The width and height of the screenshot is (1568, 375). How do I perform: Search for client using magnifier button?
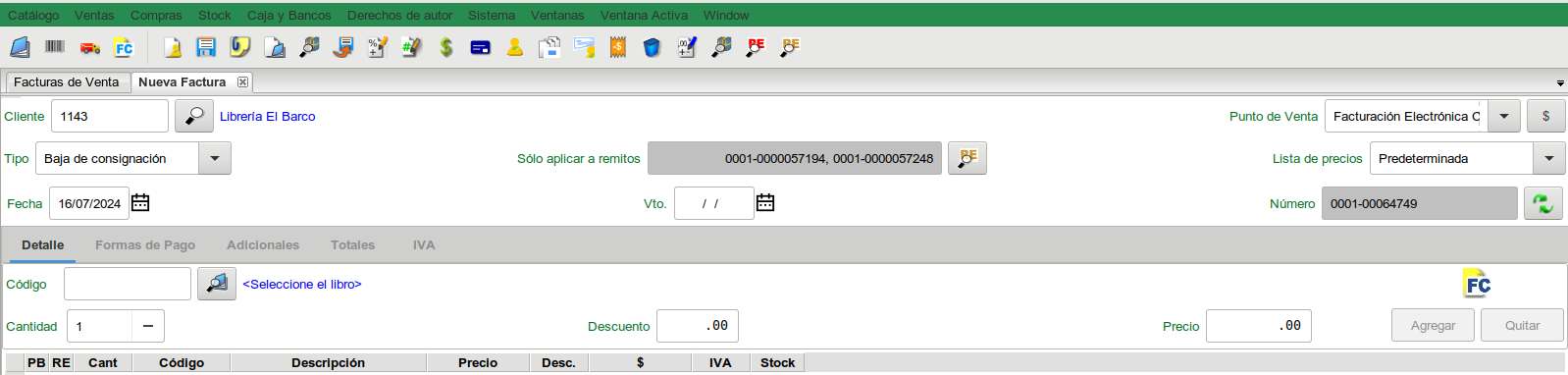coord(194,116)
